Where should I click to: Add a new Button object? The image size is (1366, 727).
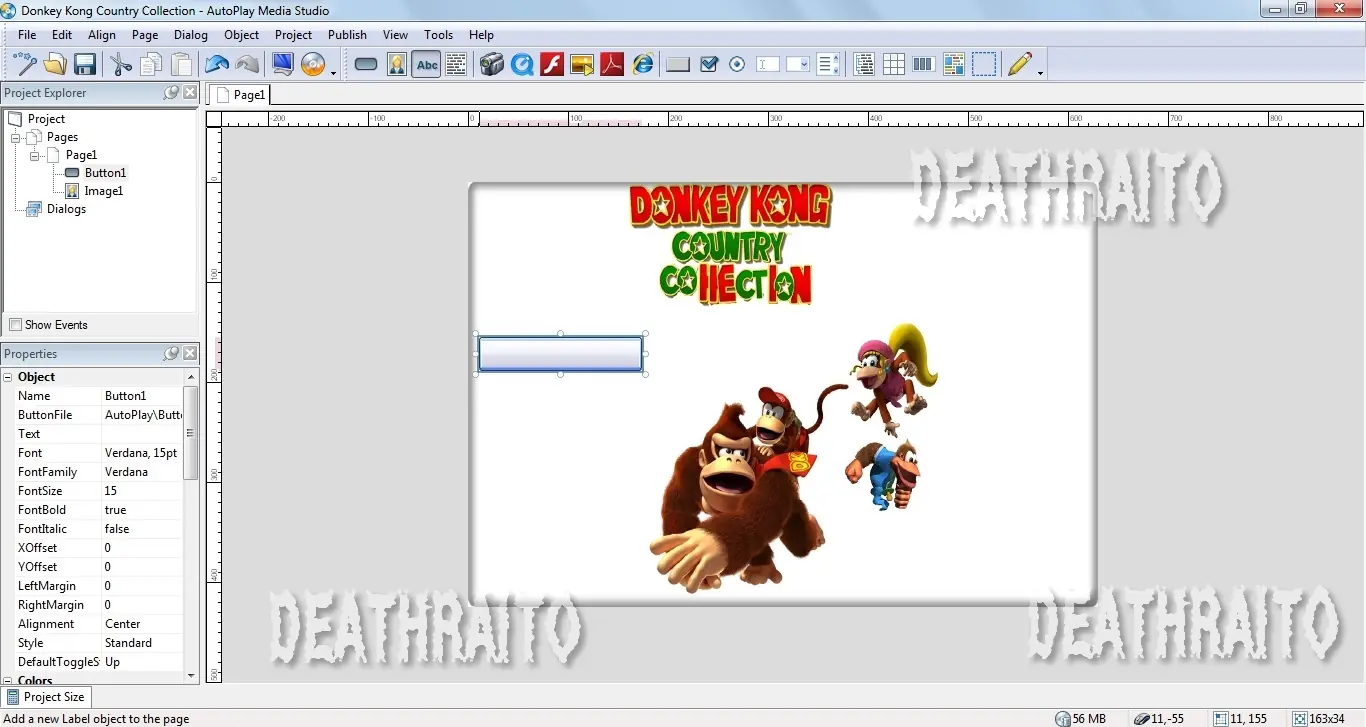point(366,64)
